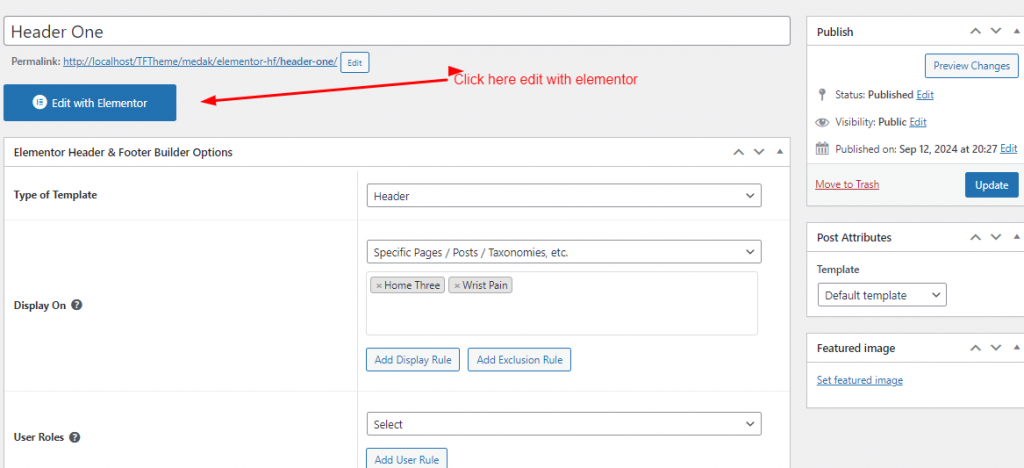This screenshot has width=1024, height=468.
Task: Click the Update button
Action: click(x=991, y=185)
